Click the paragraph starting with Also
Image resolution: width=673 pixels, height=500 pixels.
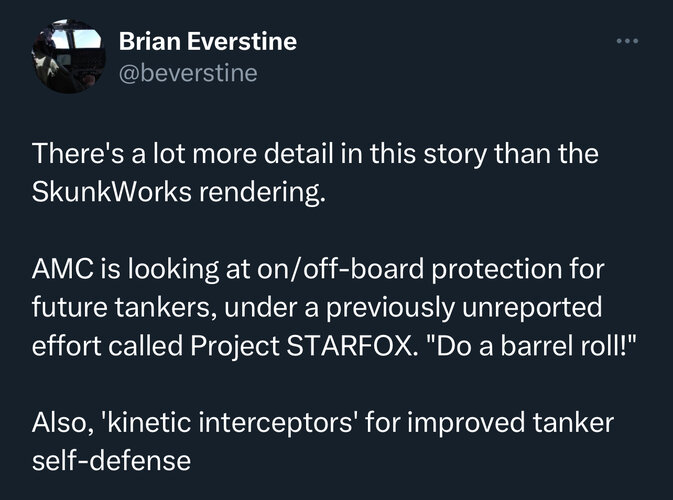[x=323, y=441]
